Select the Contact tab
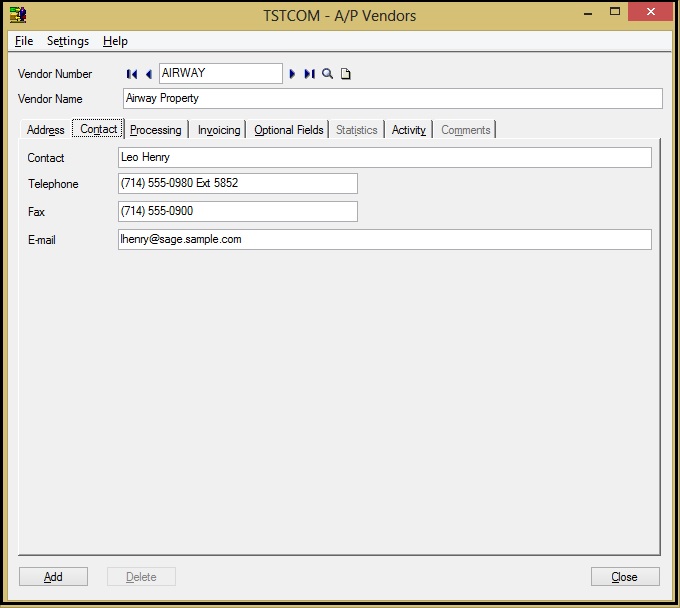 (98, 129)
